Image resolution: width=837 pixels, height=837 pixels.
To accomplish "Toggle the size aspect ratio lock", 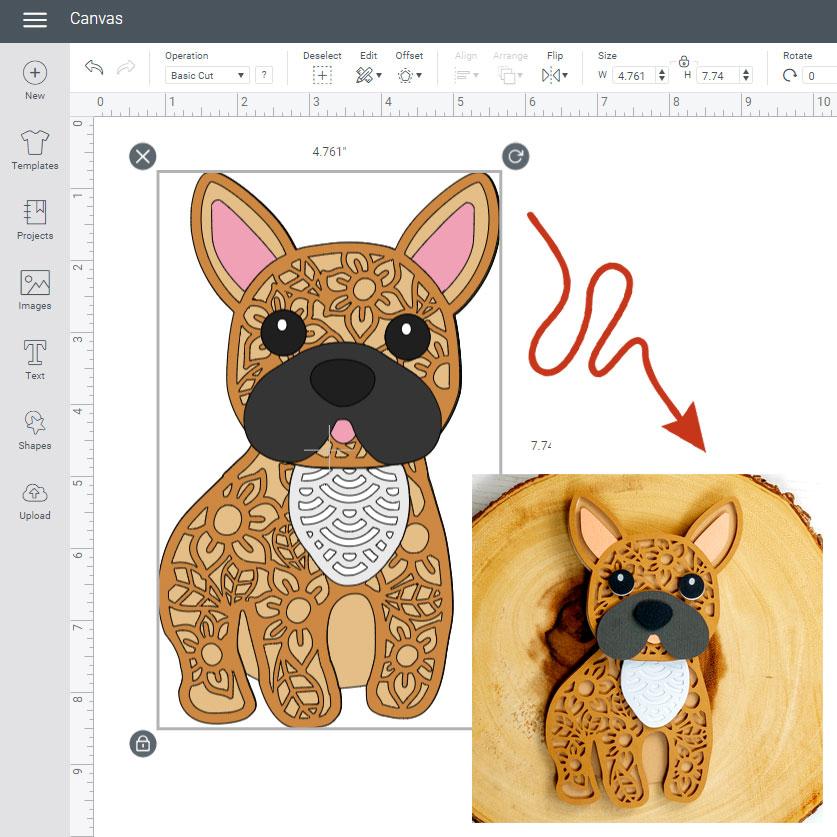I will point(684,62).
